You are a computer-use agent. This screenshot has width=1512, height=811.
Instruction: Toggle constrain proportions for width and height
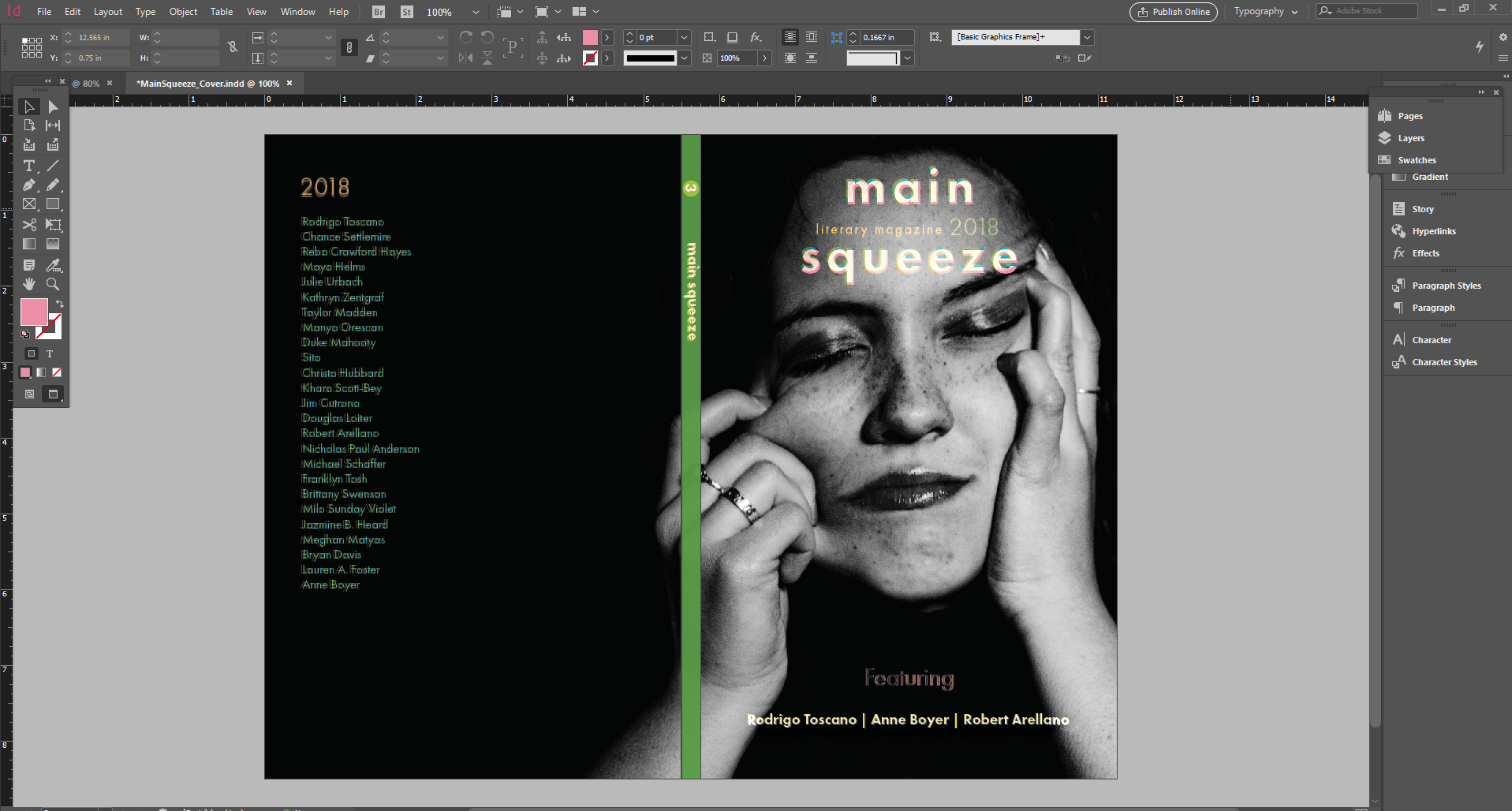233,47
